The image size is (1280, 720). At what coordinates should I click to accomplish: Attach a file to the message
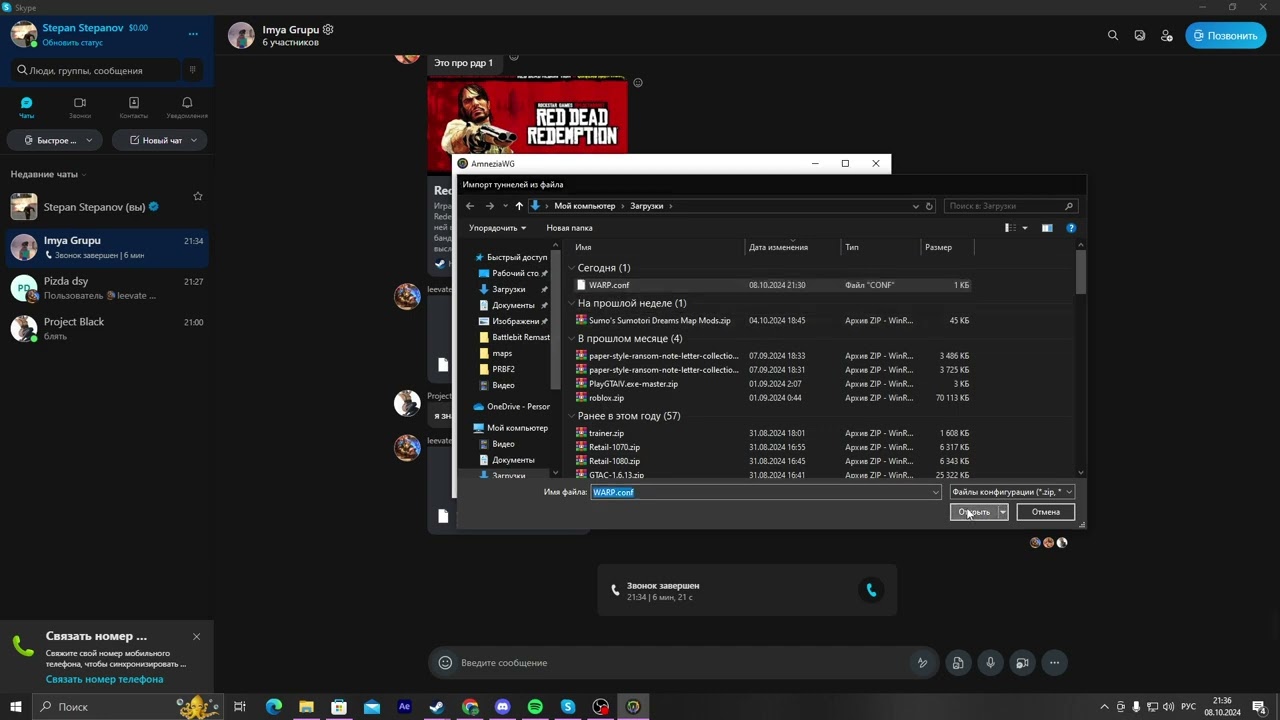[x=958, y=662]
